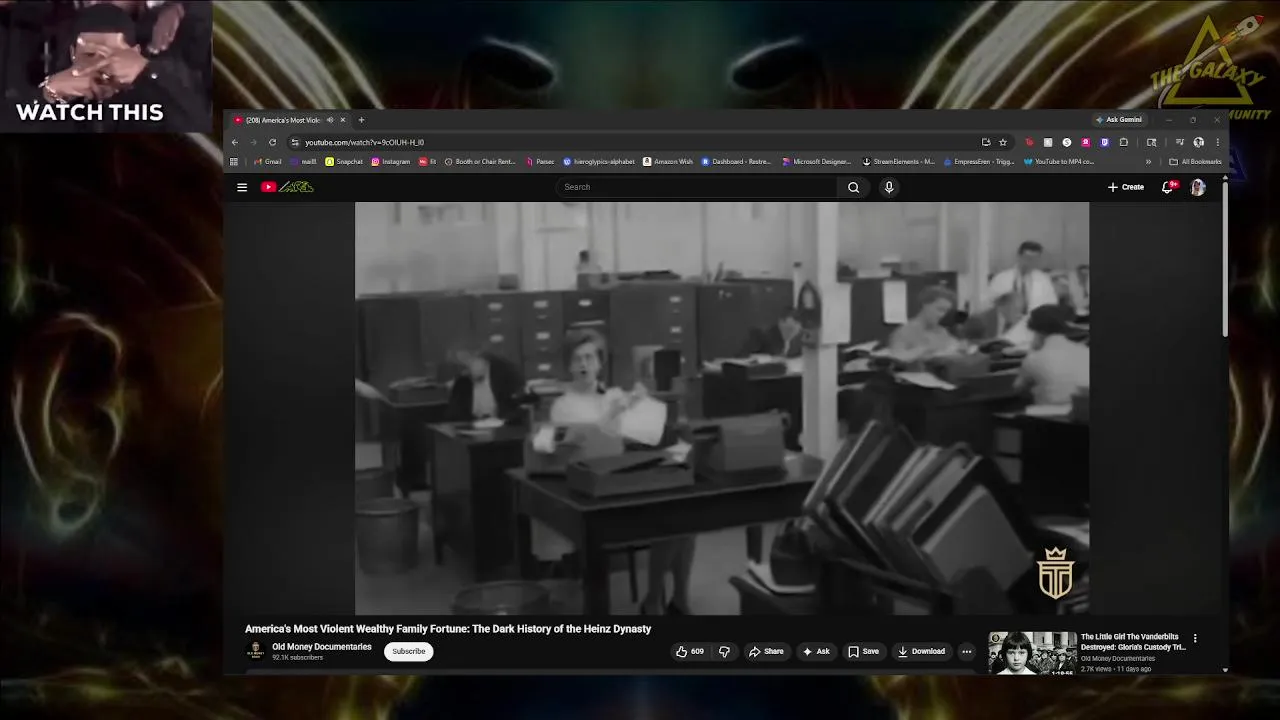The height and width of the screenshot is (720, 1280).
Task: Open the Old Money Documentaries channel name
Action: [322, 647]
